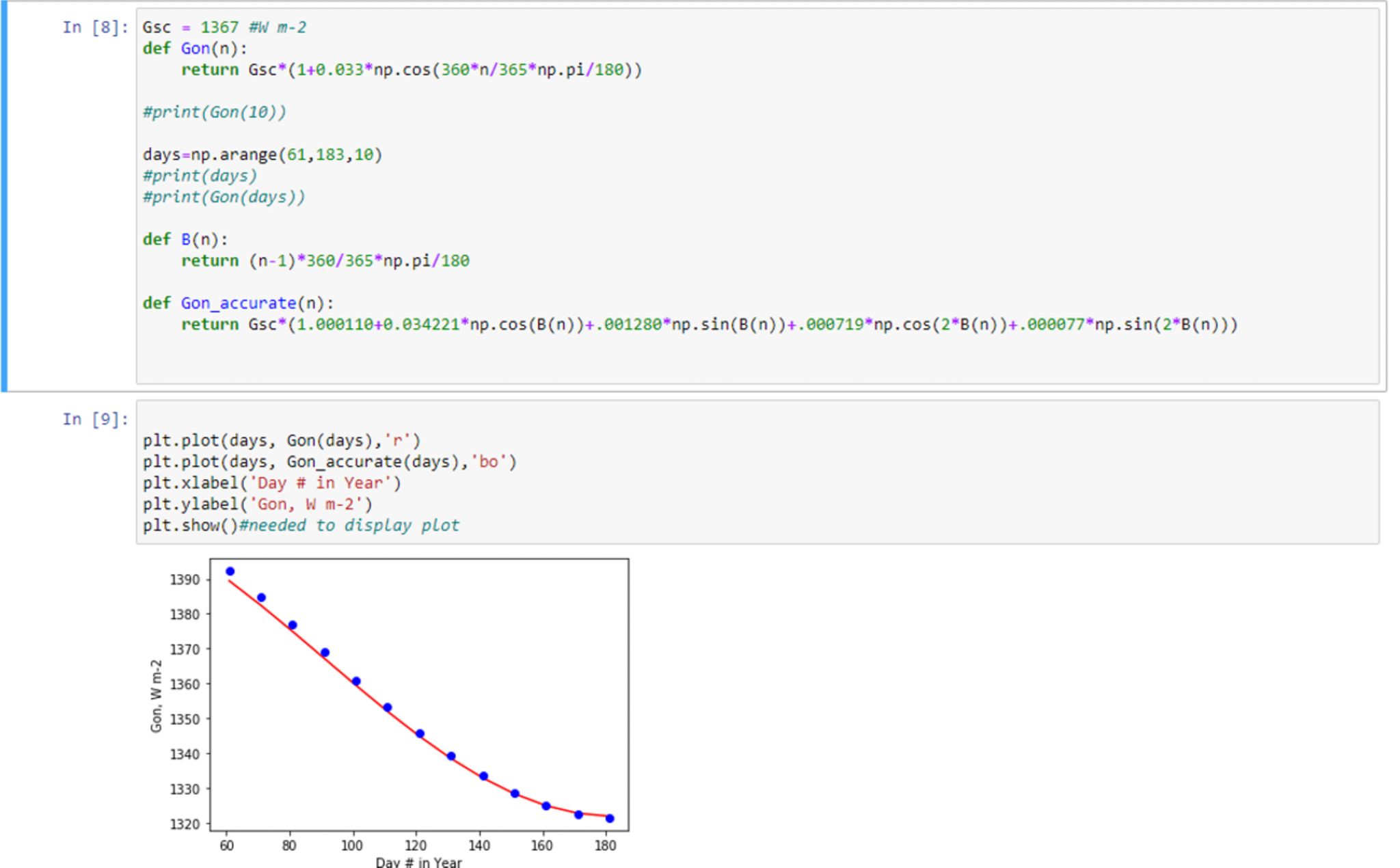Click the first blue data point at day 61
The height and width of the screenshot is (868, 1400).
pyautogui.click(x=230, y=571)
